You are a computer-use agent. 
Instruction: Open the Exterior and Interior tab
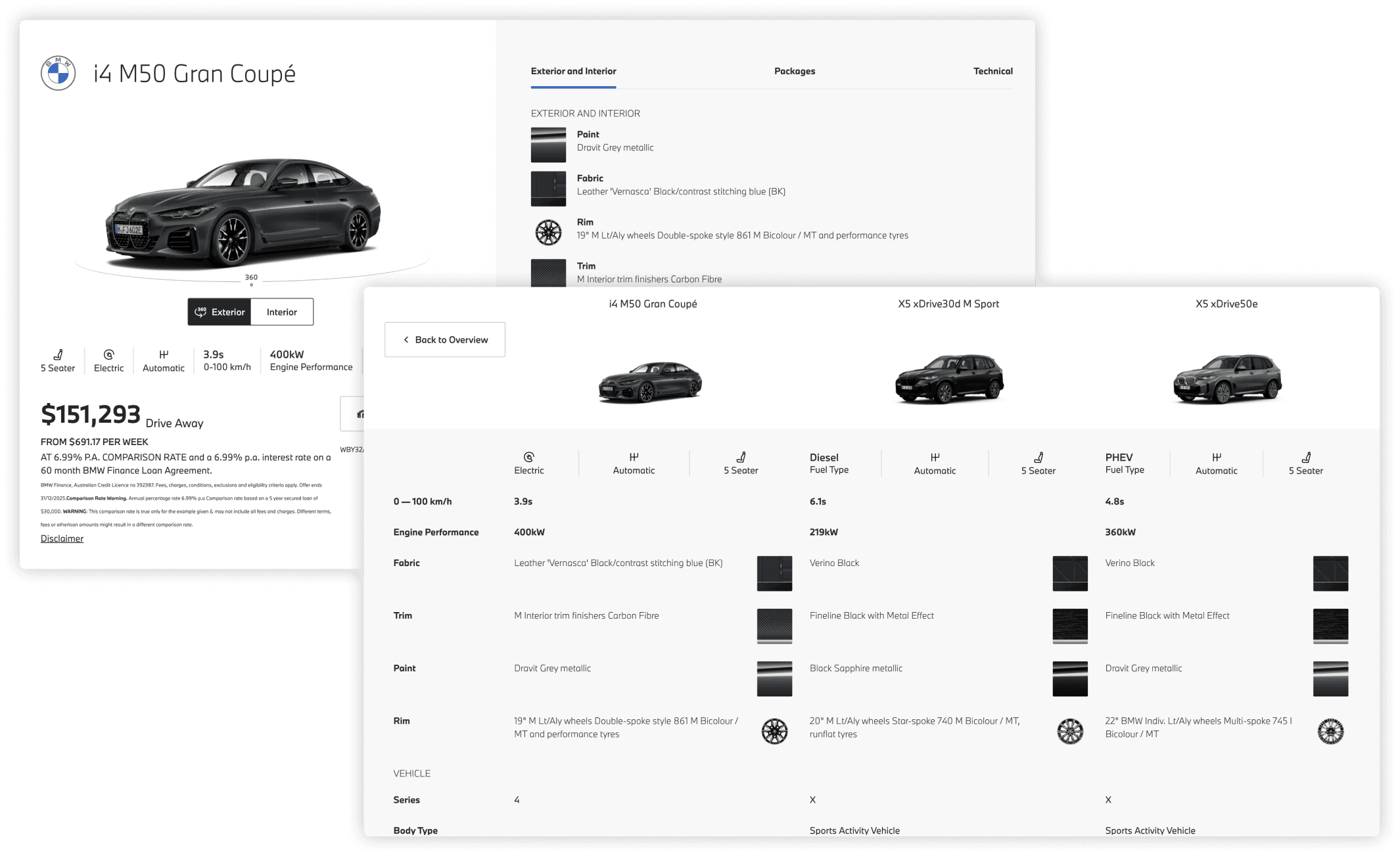click(573, 72)
